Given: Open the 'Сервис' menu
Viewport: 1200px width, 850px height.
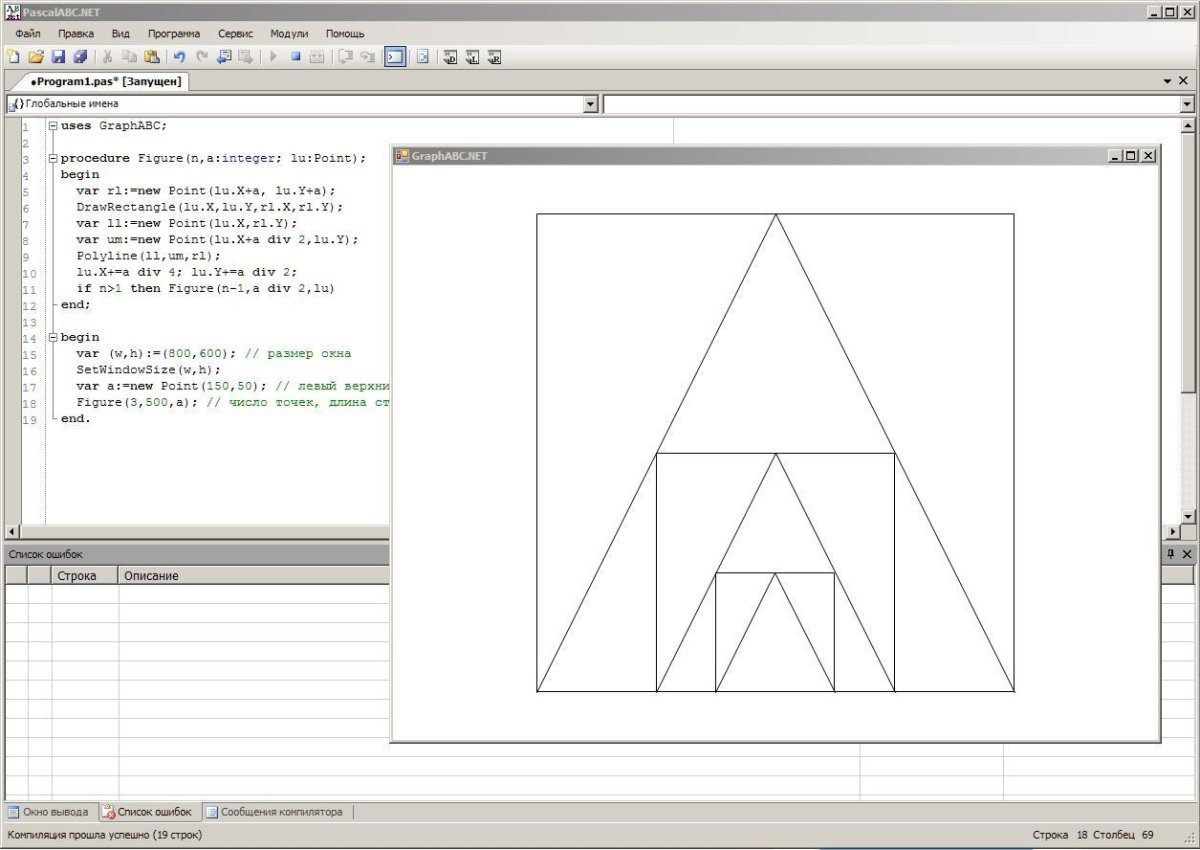Looking at the screenshot, I should tap(235, 33).
